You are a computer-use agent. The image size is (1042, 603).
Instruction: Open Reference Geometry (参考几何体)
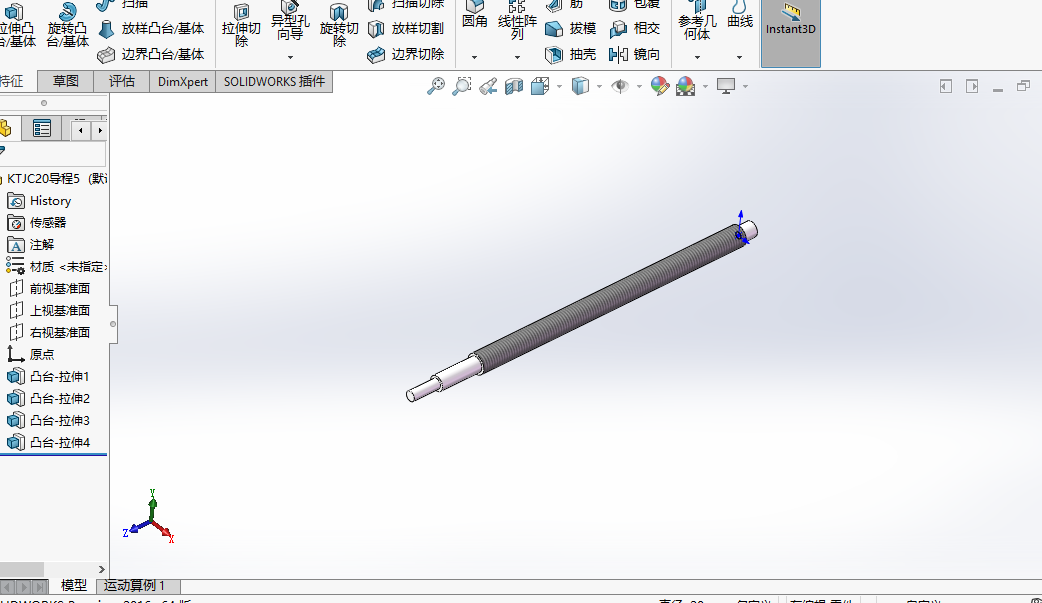pos(697,21)
